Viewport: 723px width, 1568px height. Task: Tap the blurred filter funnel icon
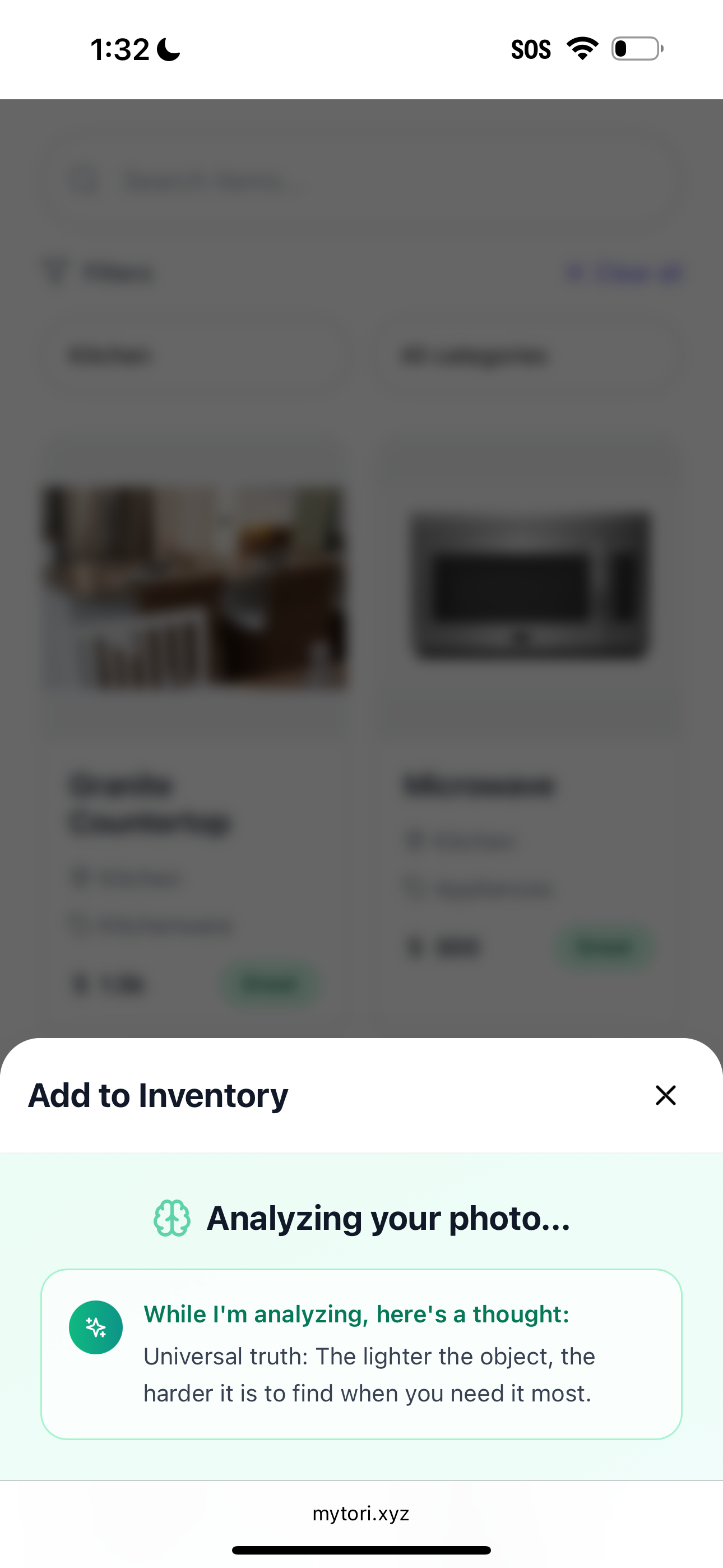tap(55, 272)
